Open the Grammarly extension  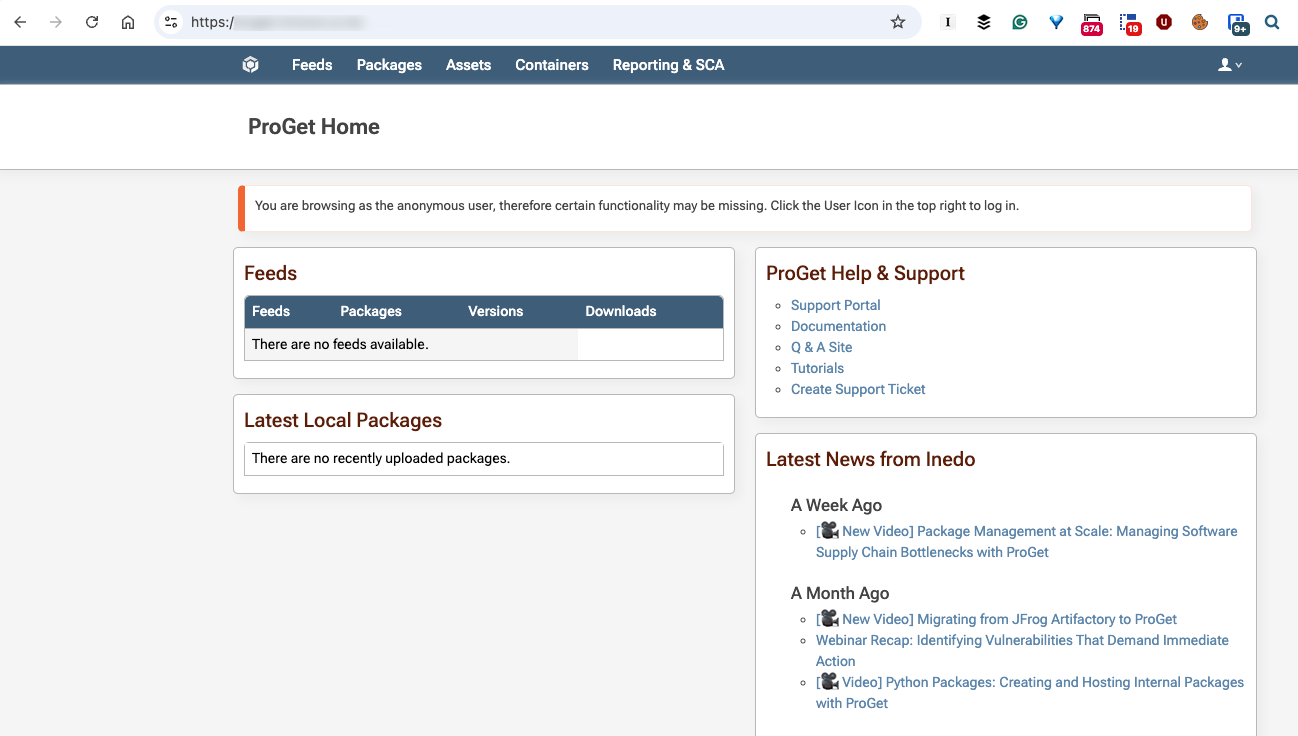click(1020, 22)
